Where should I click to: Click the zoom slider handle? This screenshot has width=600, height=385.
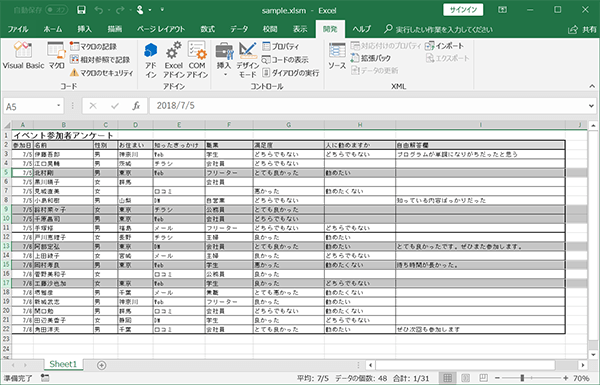(522, 378)
